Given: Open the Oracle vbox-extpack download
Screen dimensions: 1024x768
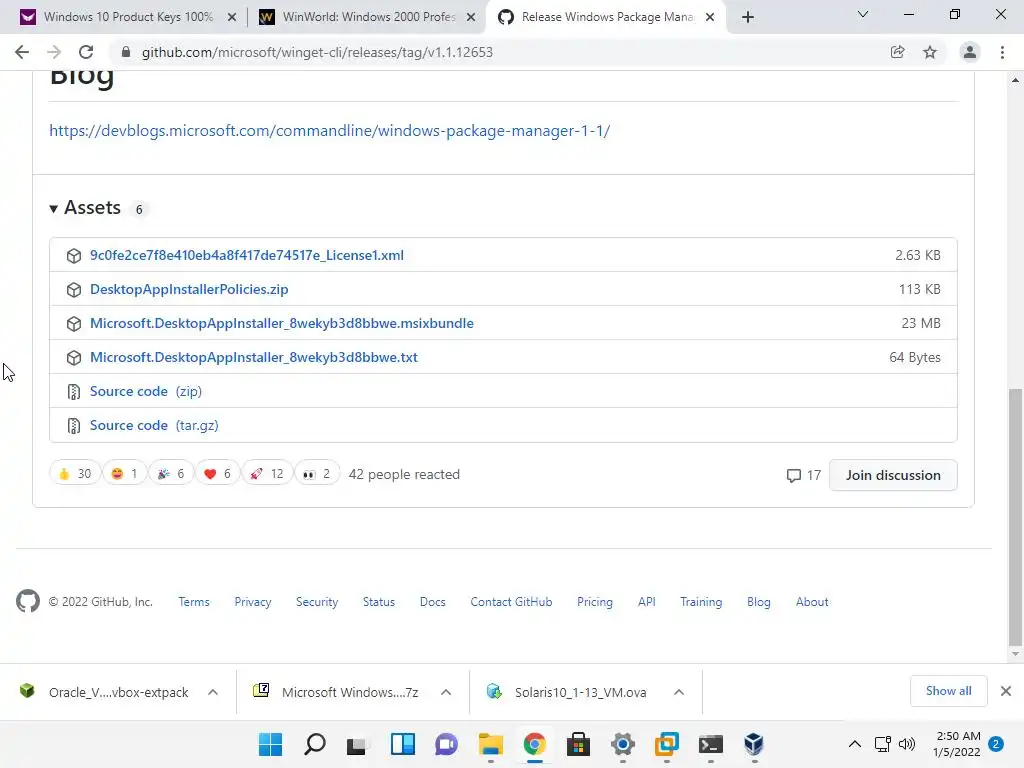Looking at the screenshot, I should coord(104,692).
